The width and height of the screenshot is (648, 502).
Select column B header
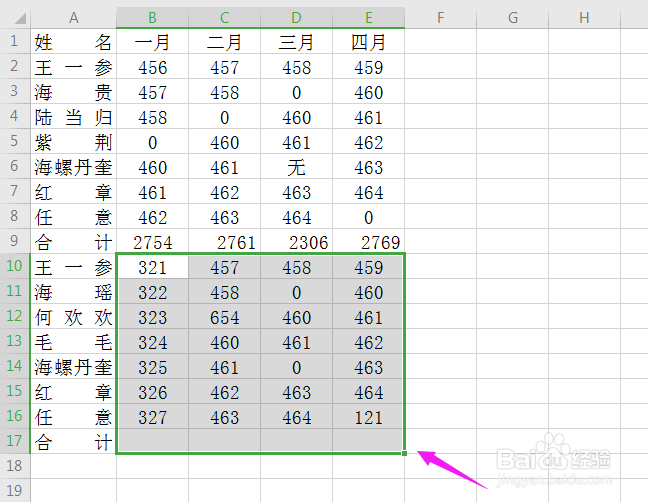pos(152,18)
